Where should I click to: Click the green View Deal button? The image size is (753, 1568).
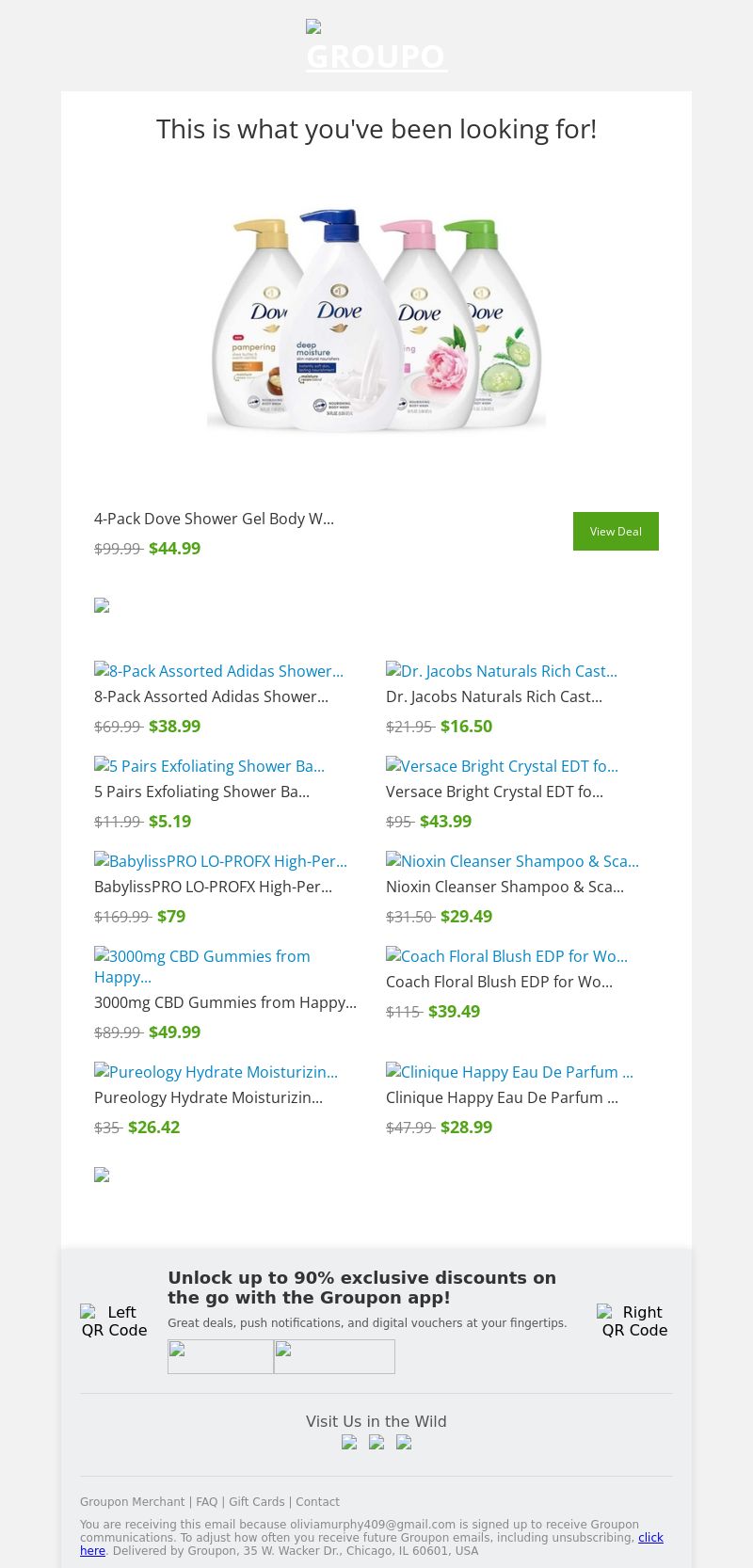(616, 531)
